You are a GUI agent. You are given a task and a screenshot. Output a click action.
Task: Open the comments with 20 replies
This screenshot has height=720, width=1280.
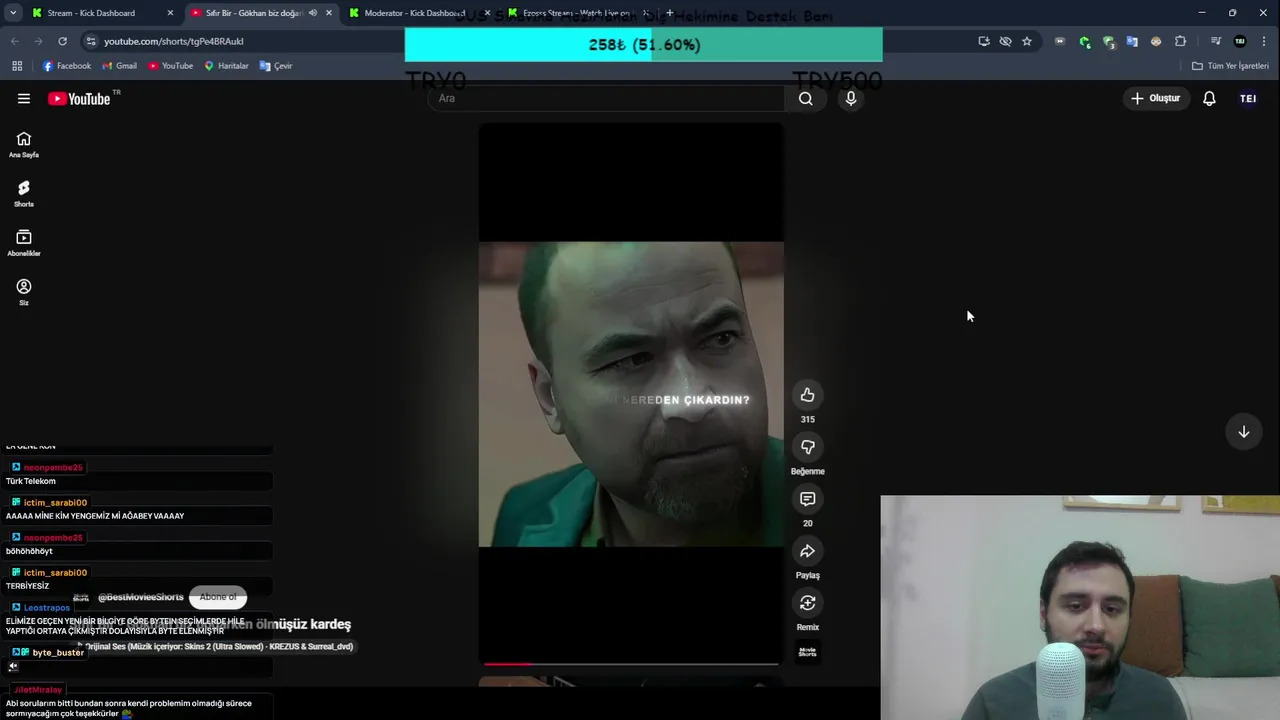tap(807, 499)
